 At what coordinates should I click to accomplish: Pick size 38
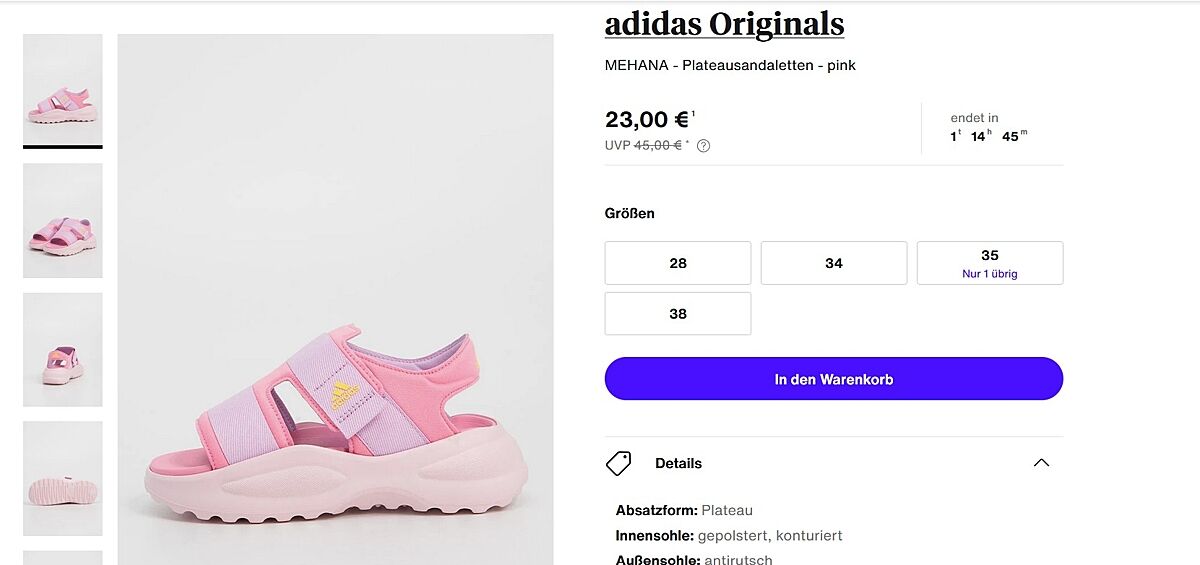coord(678,314)
